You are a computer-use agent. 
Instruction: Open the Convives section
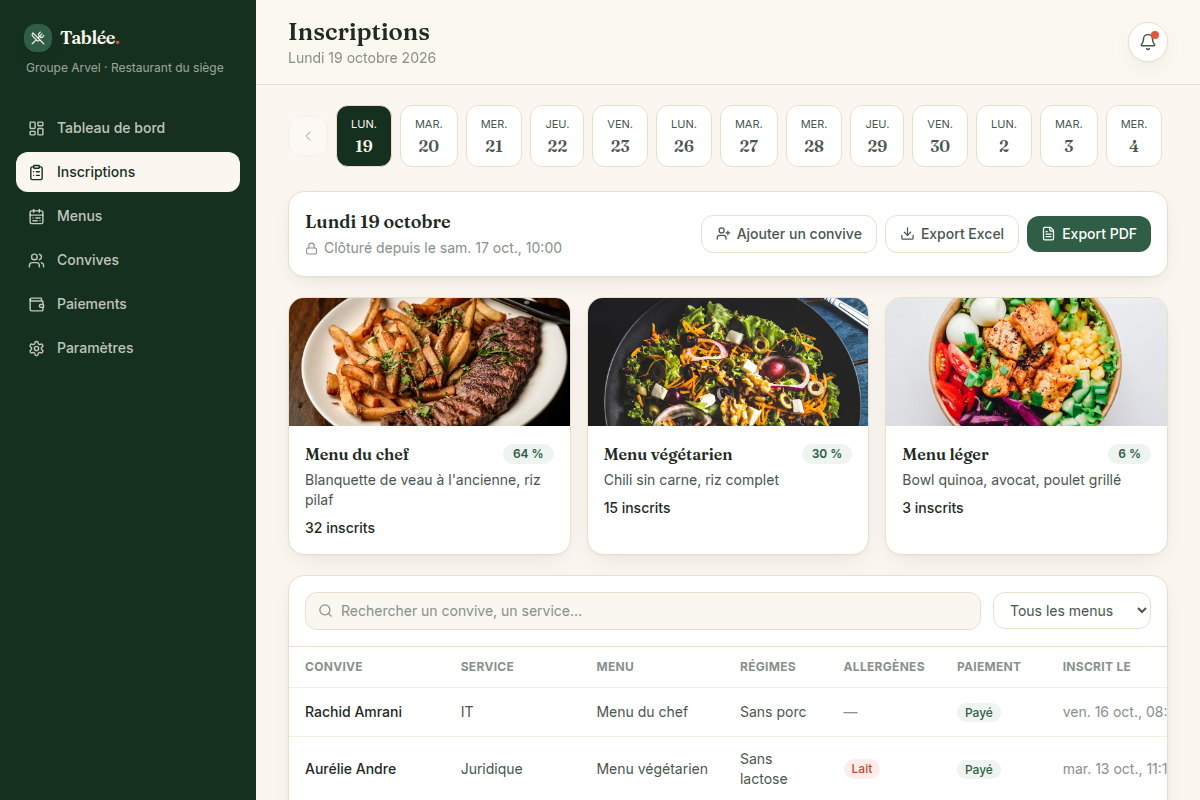pos(128,260)
